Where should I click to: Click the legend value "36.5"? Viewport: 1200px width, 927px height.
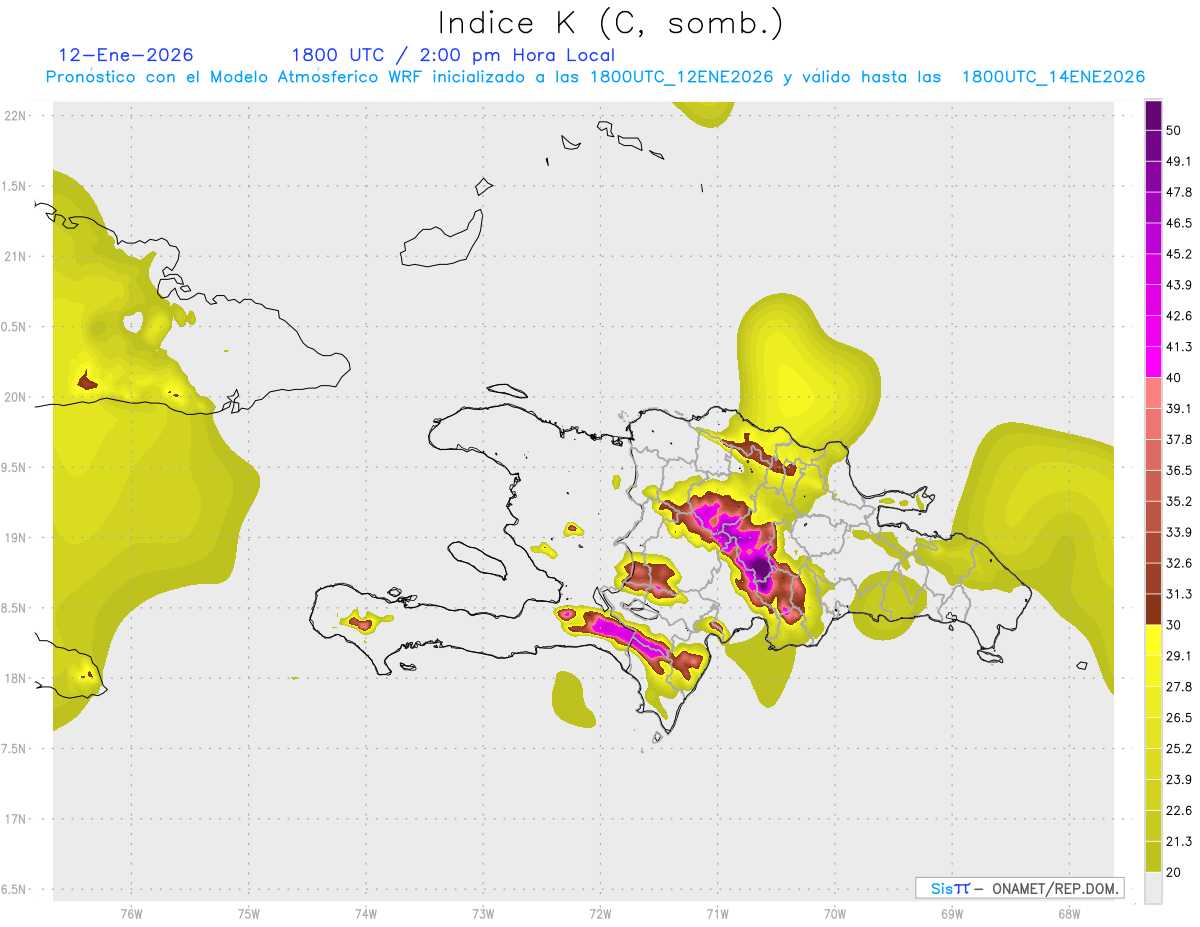[x=1179, y=470]
